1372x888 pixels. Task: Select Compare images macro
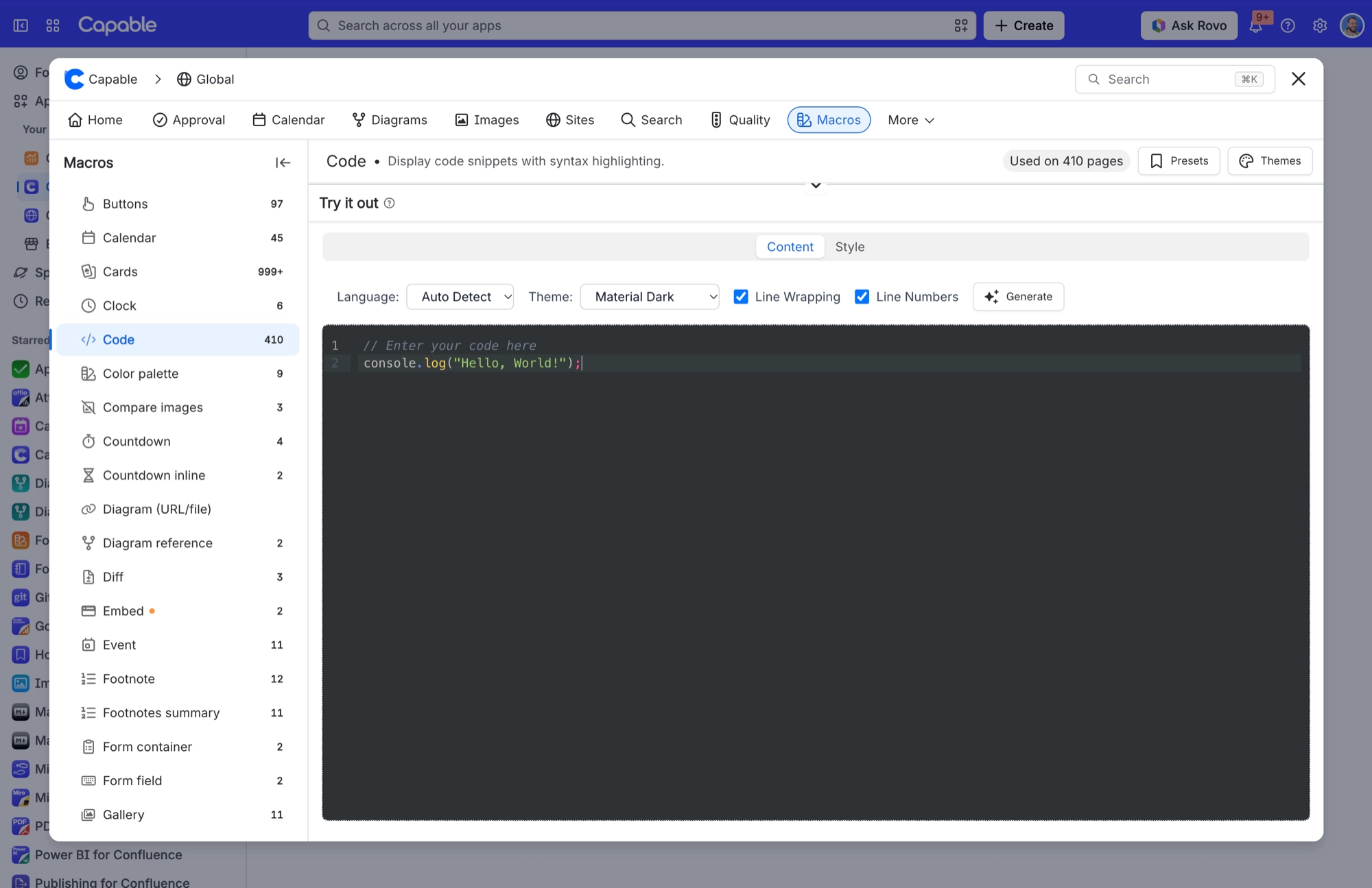point(178,407)
